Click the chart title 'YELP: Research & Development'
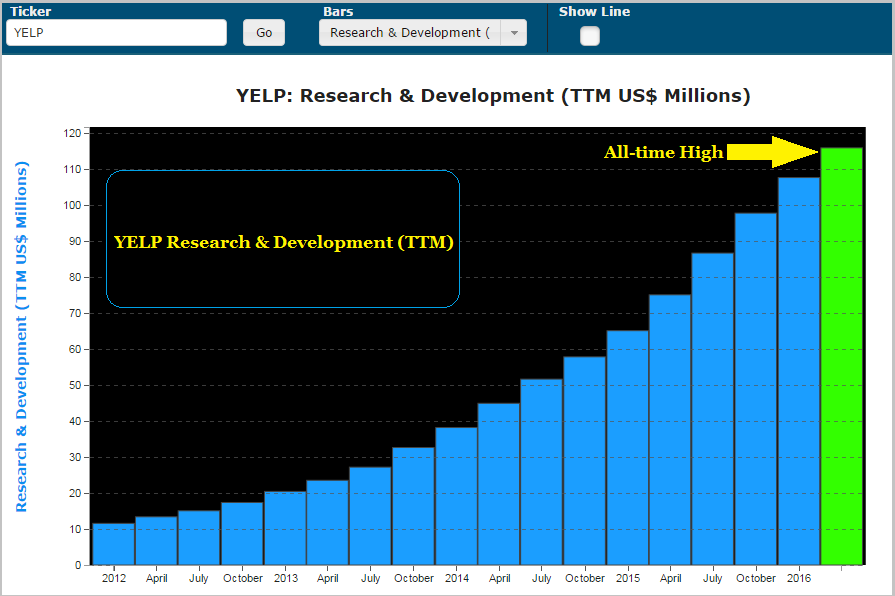 pos(493,95)
